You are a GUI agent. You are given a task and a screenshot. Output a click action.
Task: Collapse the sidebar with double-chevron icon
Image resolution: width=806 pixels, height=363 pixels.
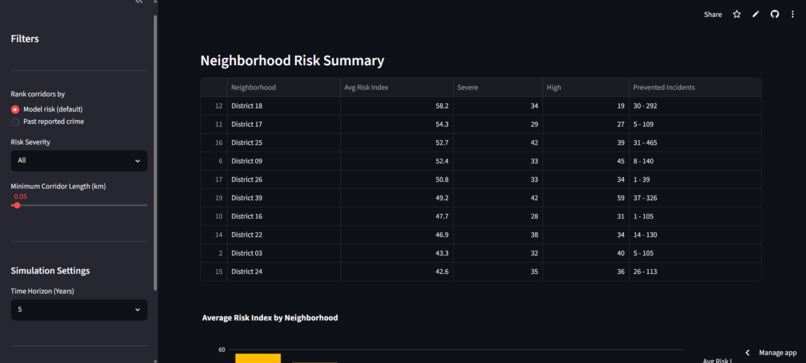tap(138, 2)
